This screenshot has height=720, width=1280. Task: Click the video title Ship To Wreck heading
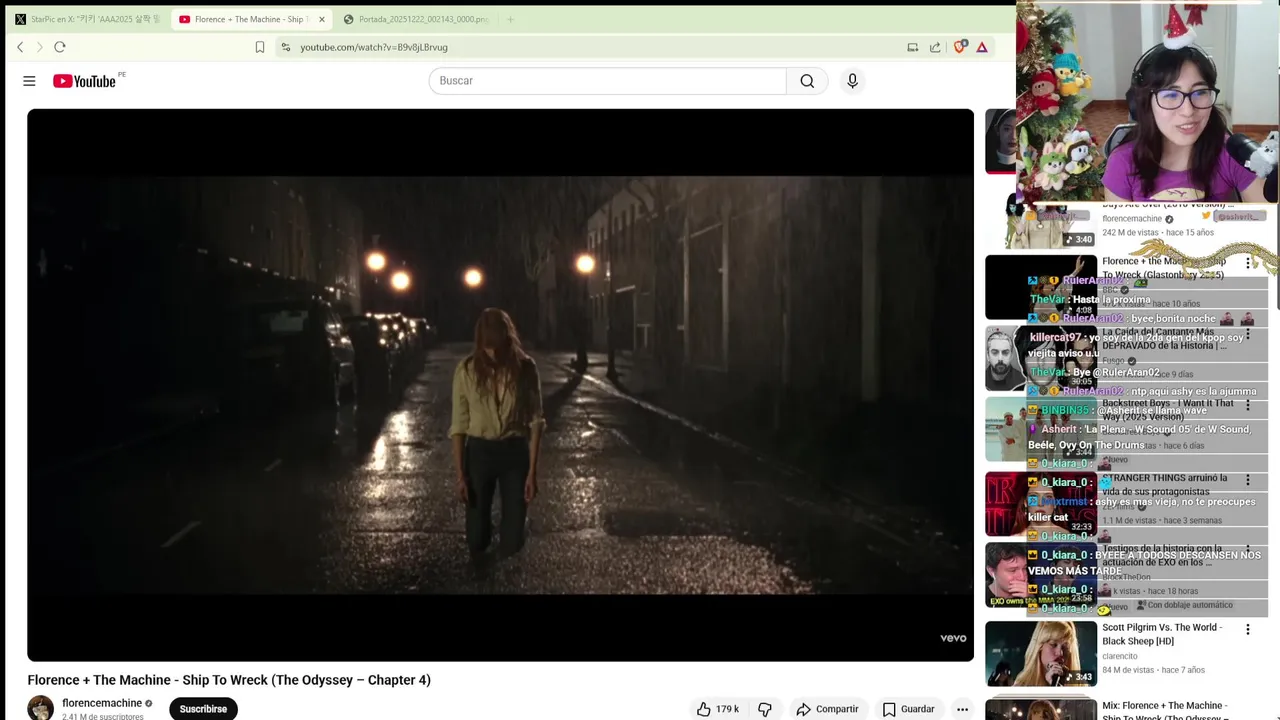pos(229,680)
